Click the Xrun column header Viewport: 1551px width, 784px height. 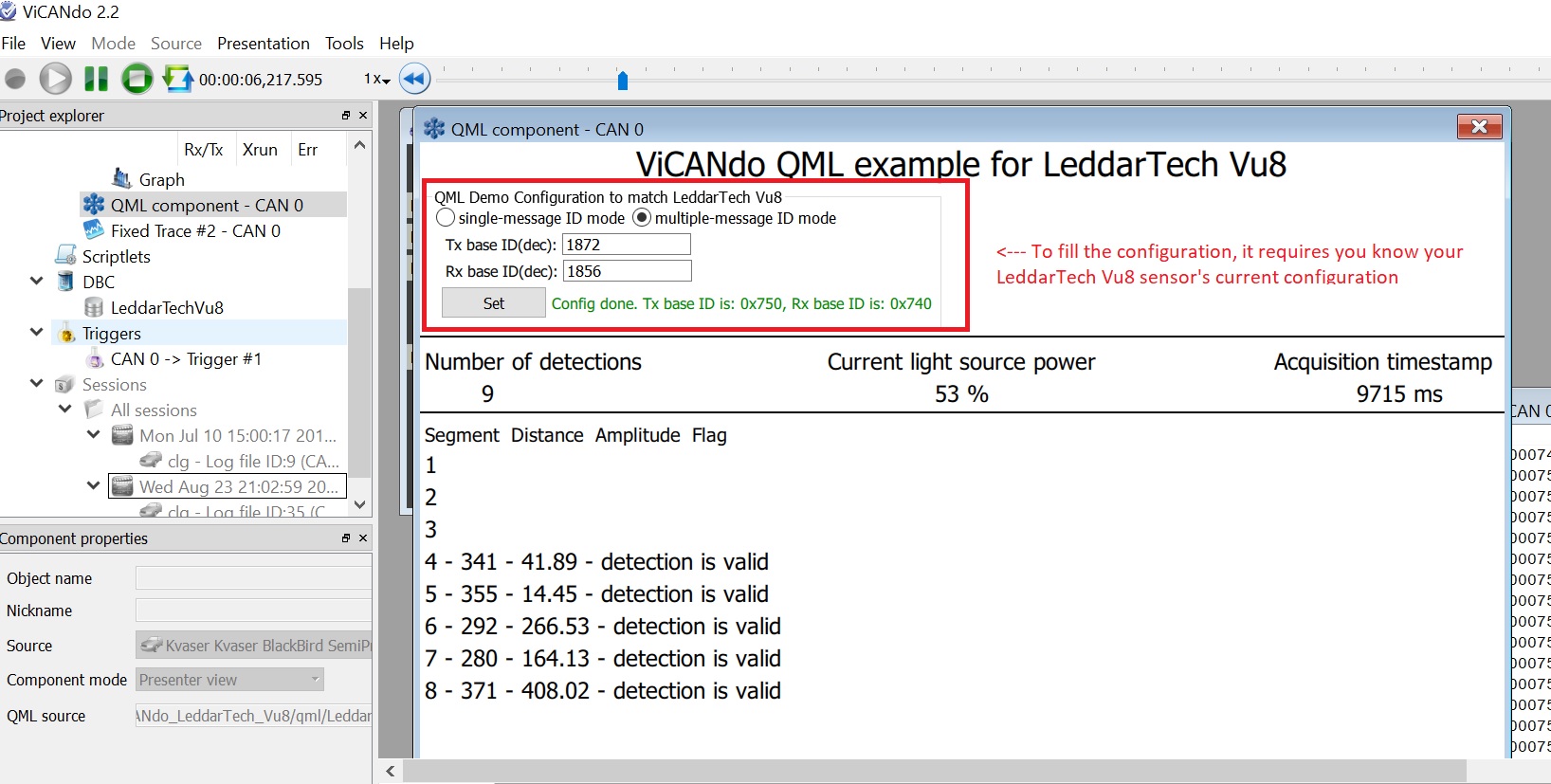coord(260,150)
